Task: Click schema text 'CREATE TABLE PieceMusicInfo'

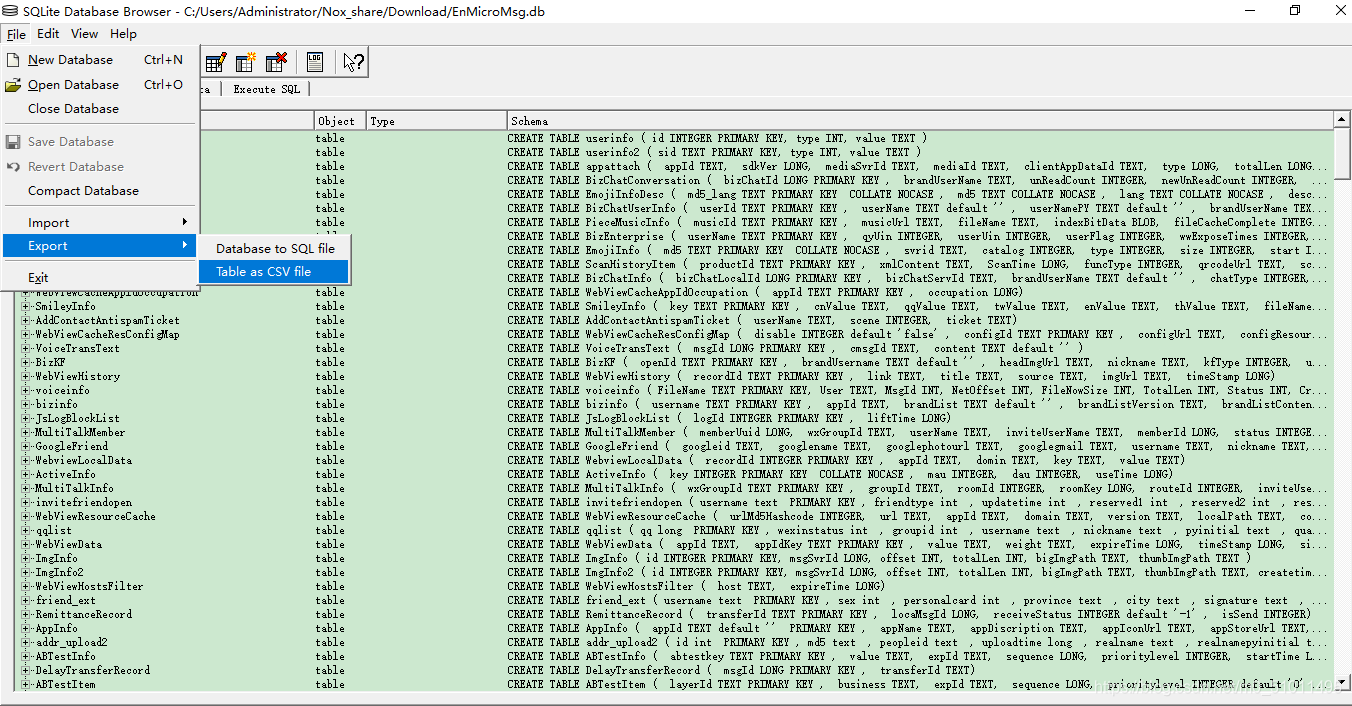Action: 588,223
